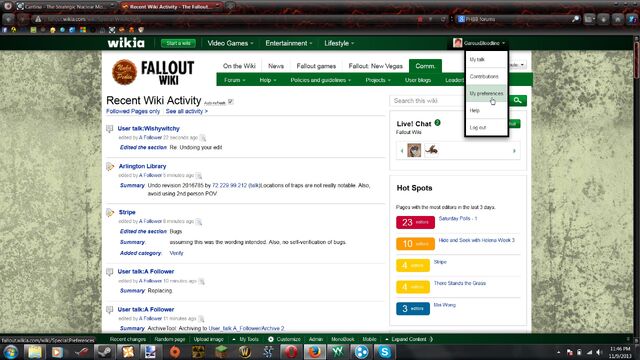Open the Arlington Library page link
The image size is (640, 360).
[x=142, y=166]
